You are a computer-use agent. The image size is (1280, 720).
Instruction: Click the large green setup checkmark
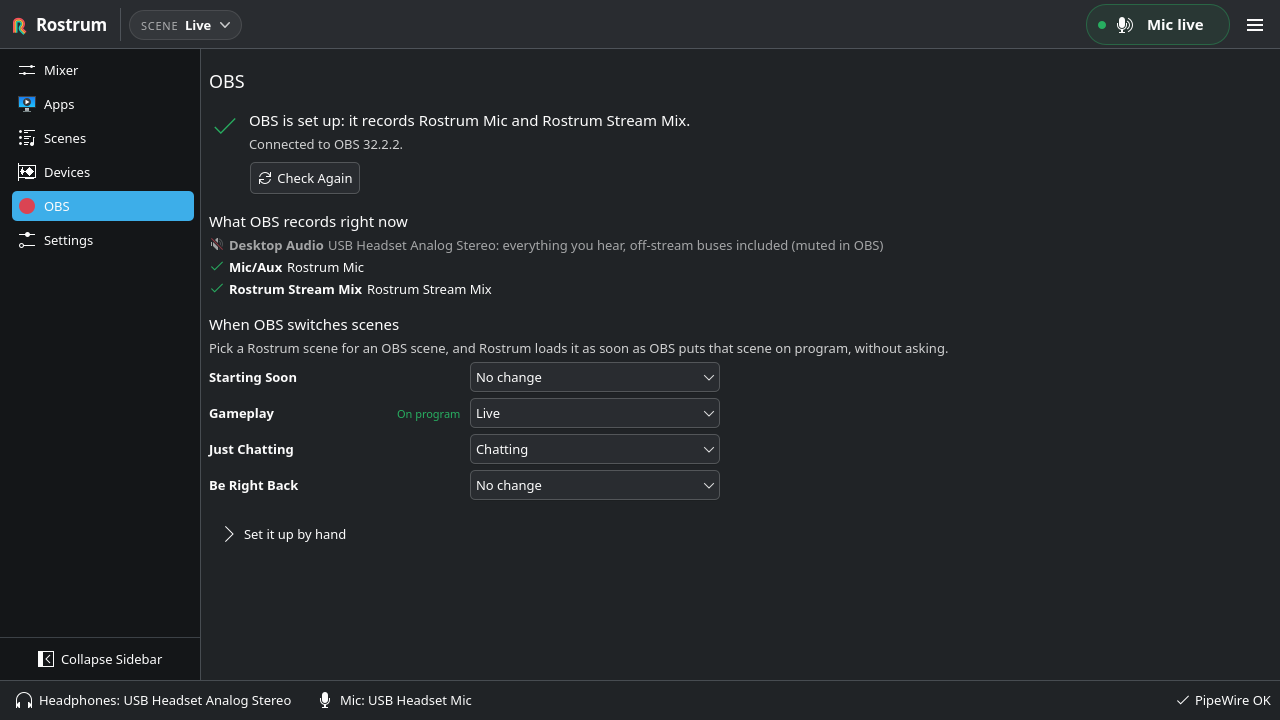click(225, 125)
